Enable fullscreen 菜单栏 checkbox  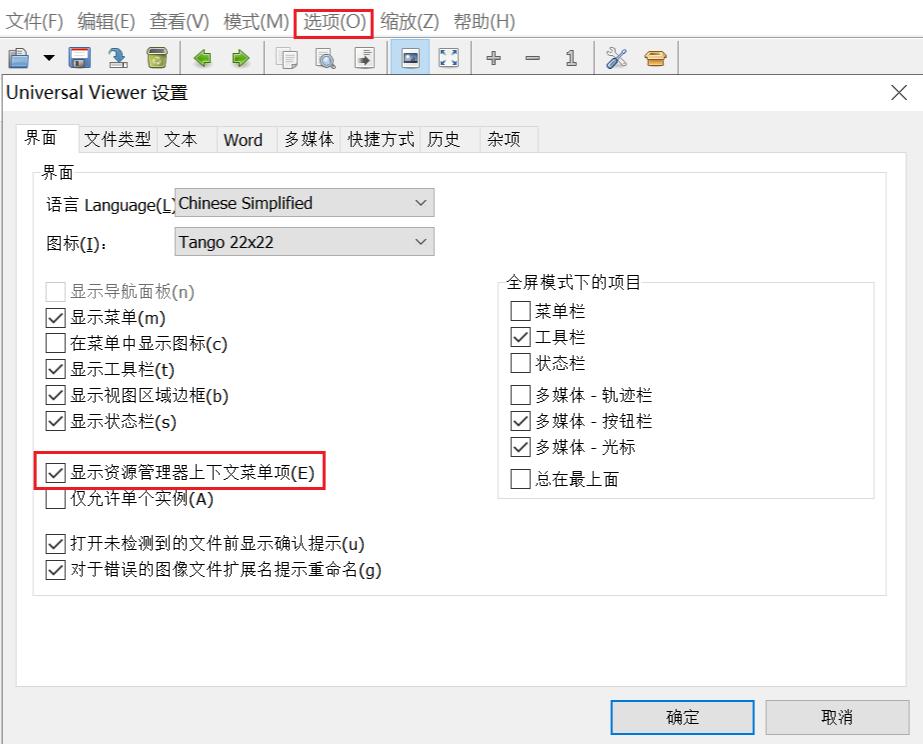(x=520, y=311)
